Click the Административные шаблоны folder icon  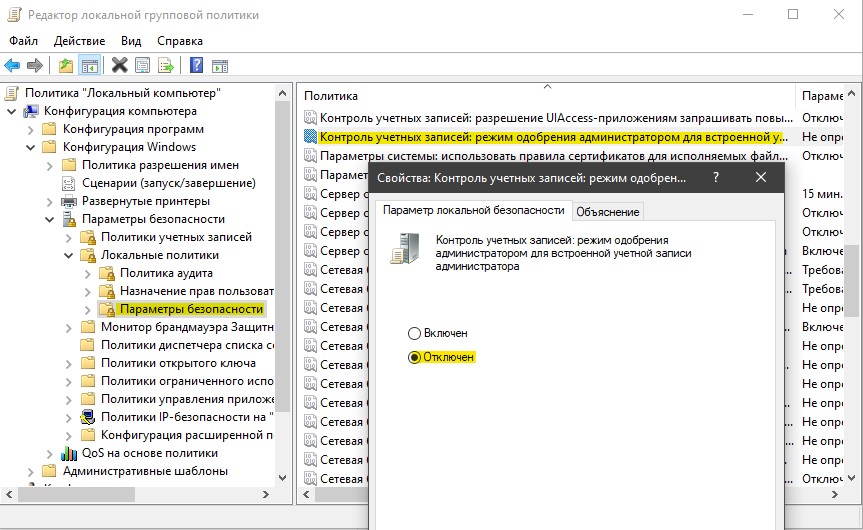click(x=50, y=471)
